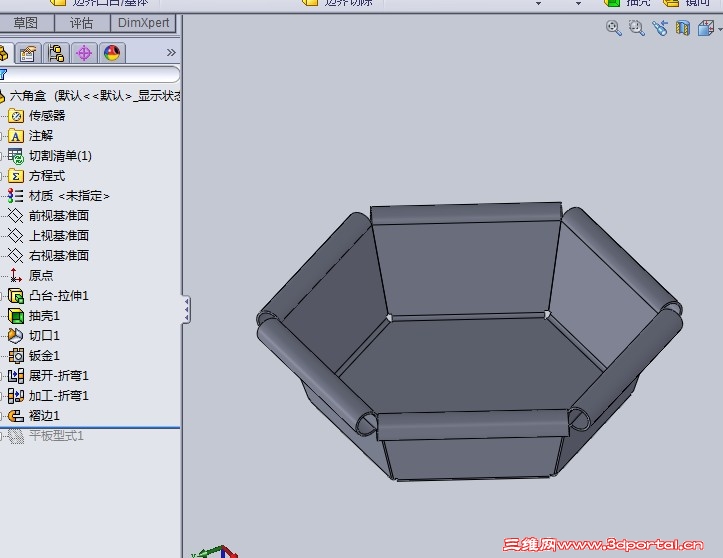
Task: Switch to the 草图 tab
Action: pos(25,23)
